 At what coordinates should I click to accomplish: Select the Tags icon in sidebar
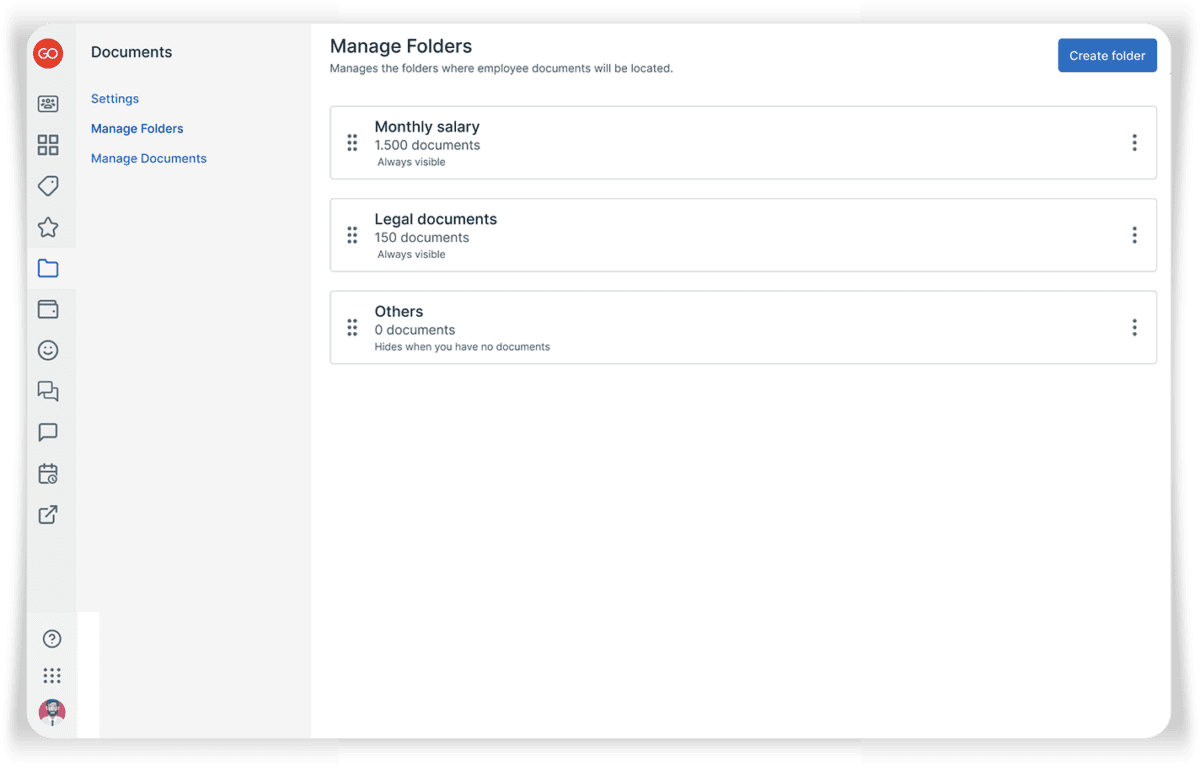47,185
